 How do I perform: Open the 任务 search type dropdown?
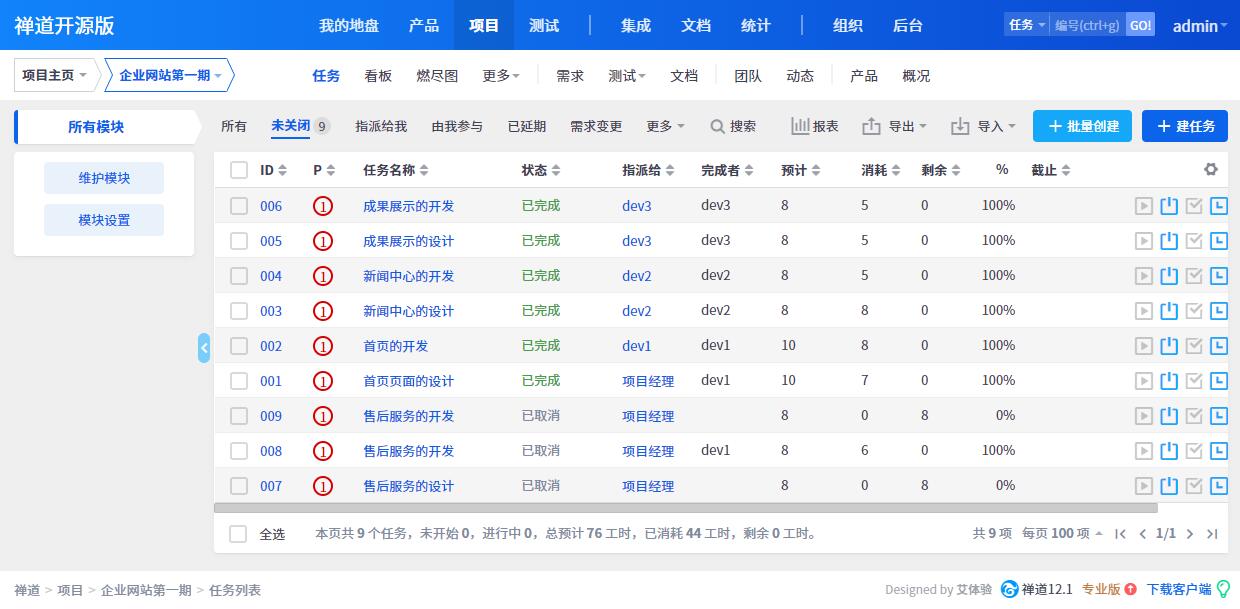click(1027, 25)
